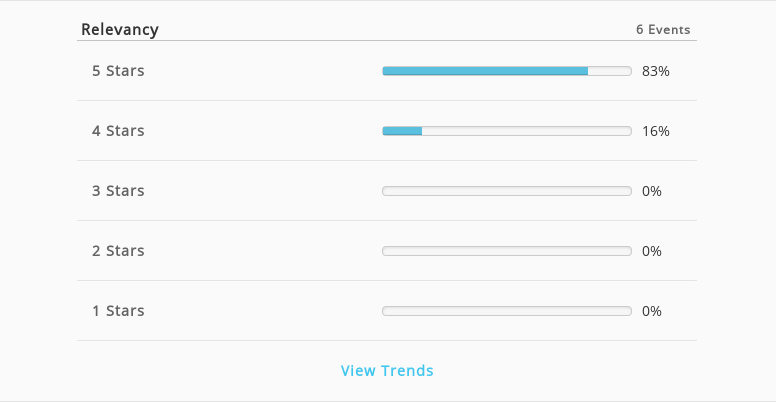Select the 5 Stars row label
The width and height of the screenshot is (776, 402).
coord(118,71)
